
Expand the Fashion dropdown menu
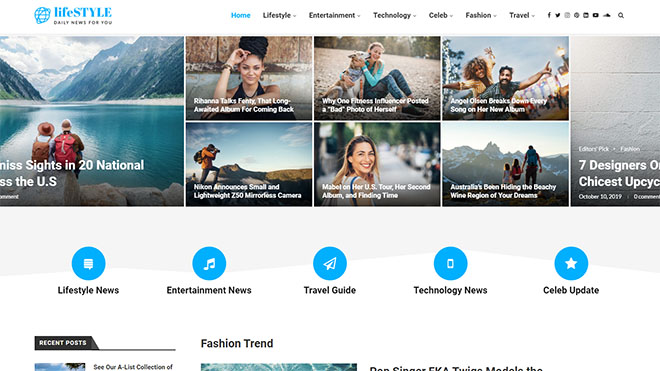tap(481, 15)
